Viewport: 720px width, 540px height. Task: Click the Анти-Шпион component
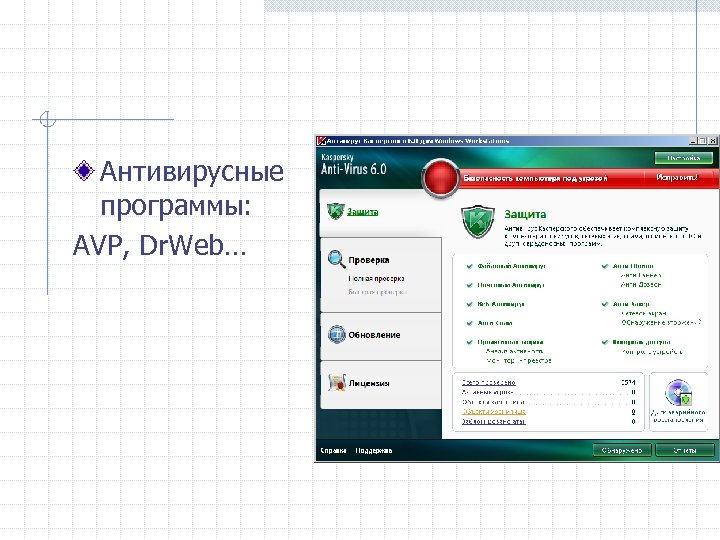633,266
